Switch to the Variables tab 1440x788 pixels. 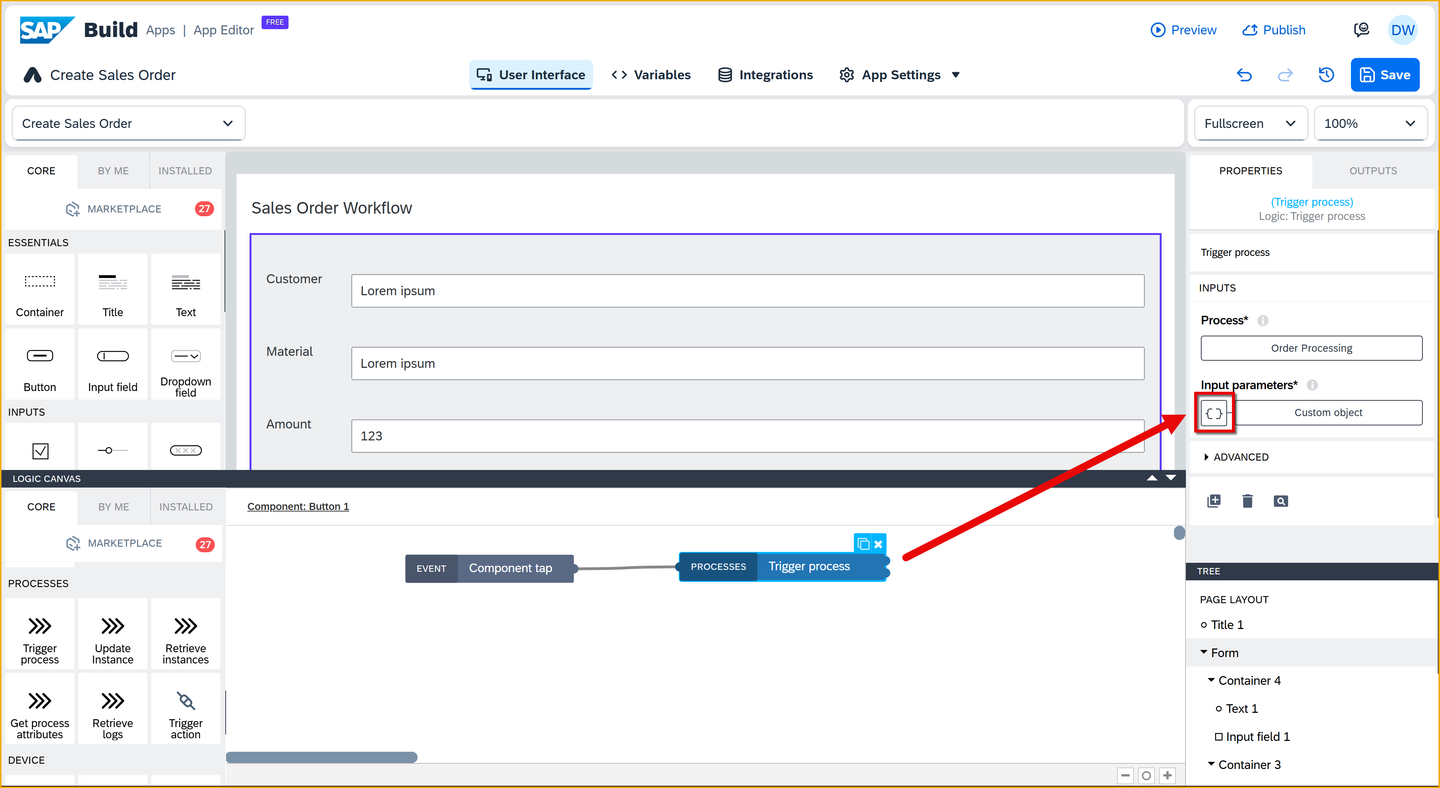(651, 75)
